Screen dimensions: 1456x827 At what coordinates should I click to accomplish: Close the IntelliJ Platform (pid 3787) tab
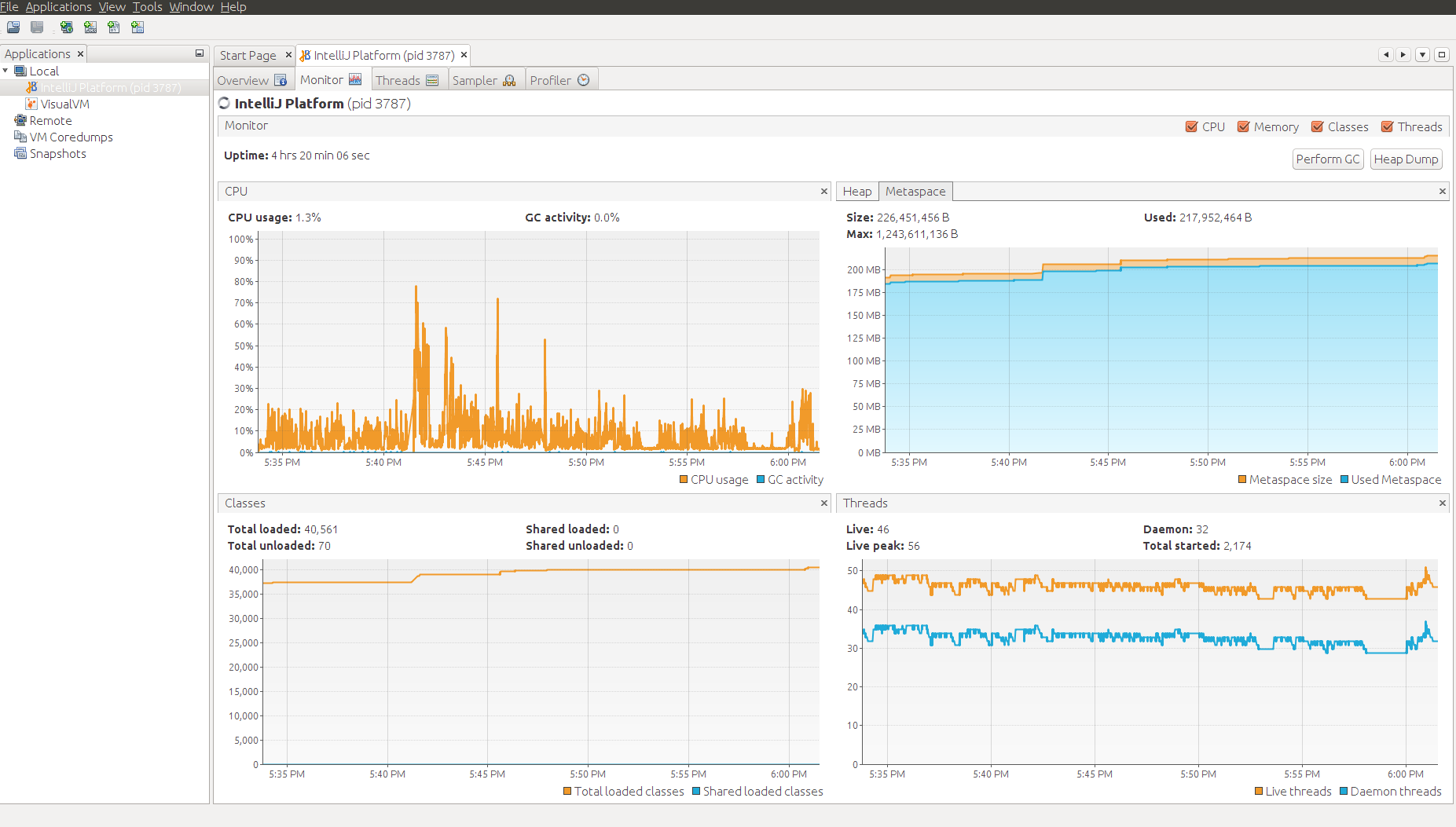tap(464, 55)
